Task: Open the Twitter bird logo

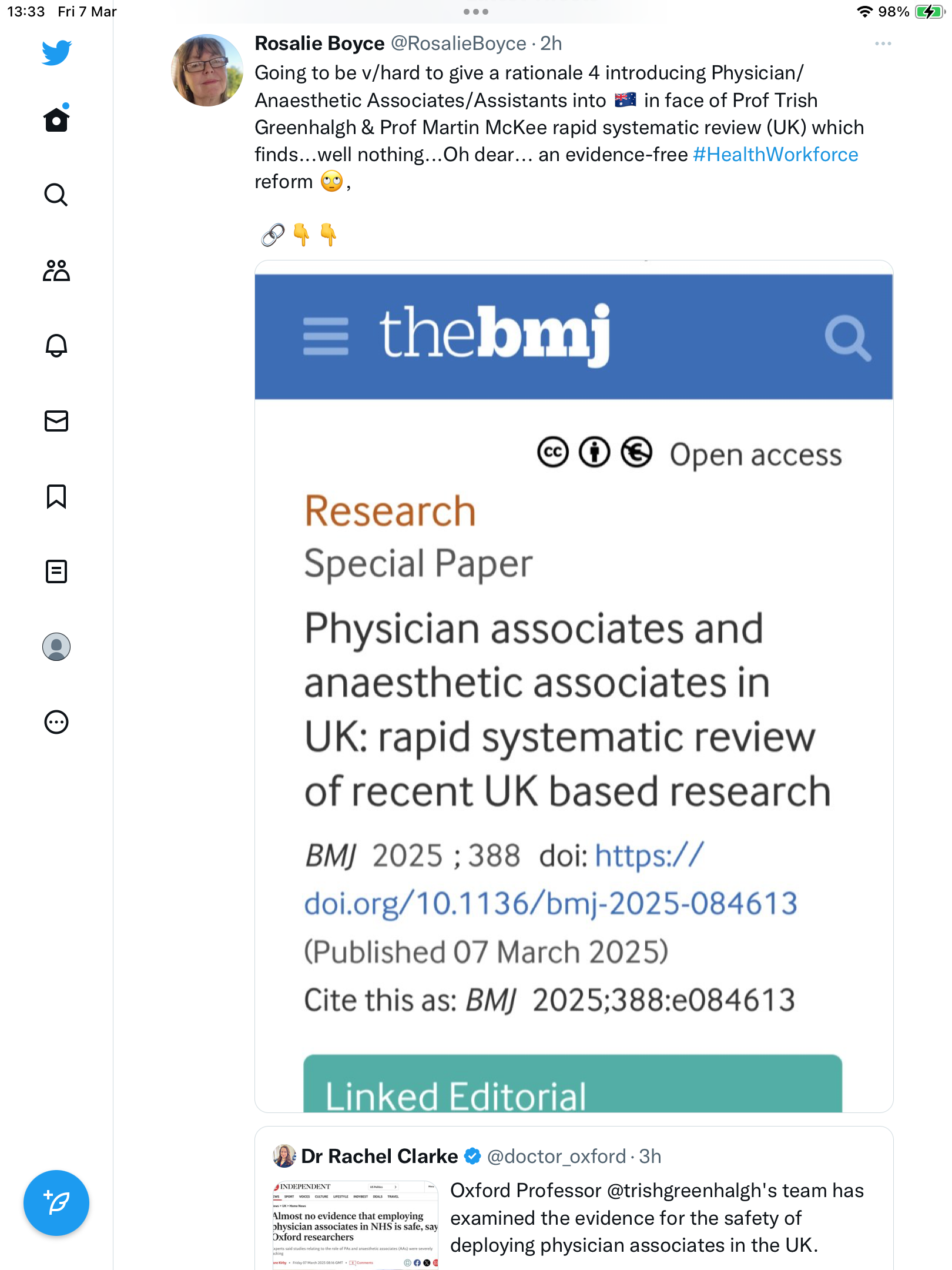Action: coord(56,53)
